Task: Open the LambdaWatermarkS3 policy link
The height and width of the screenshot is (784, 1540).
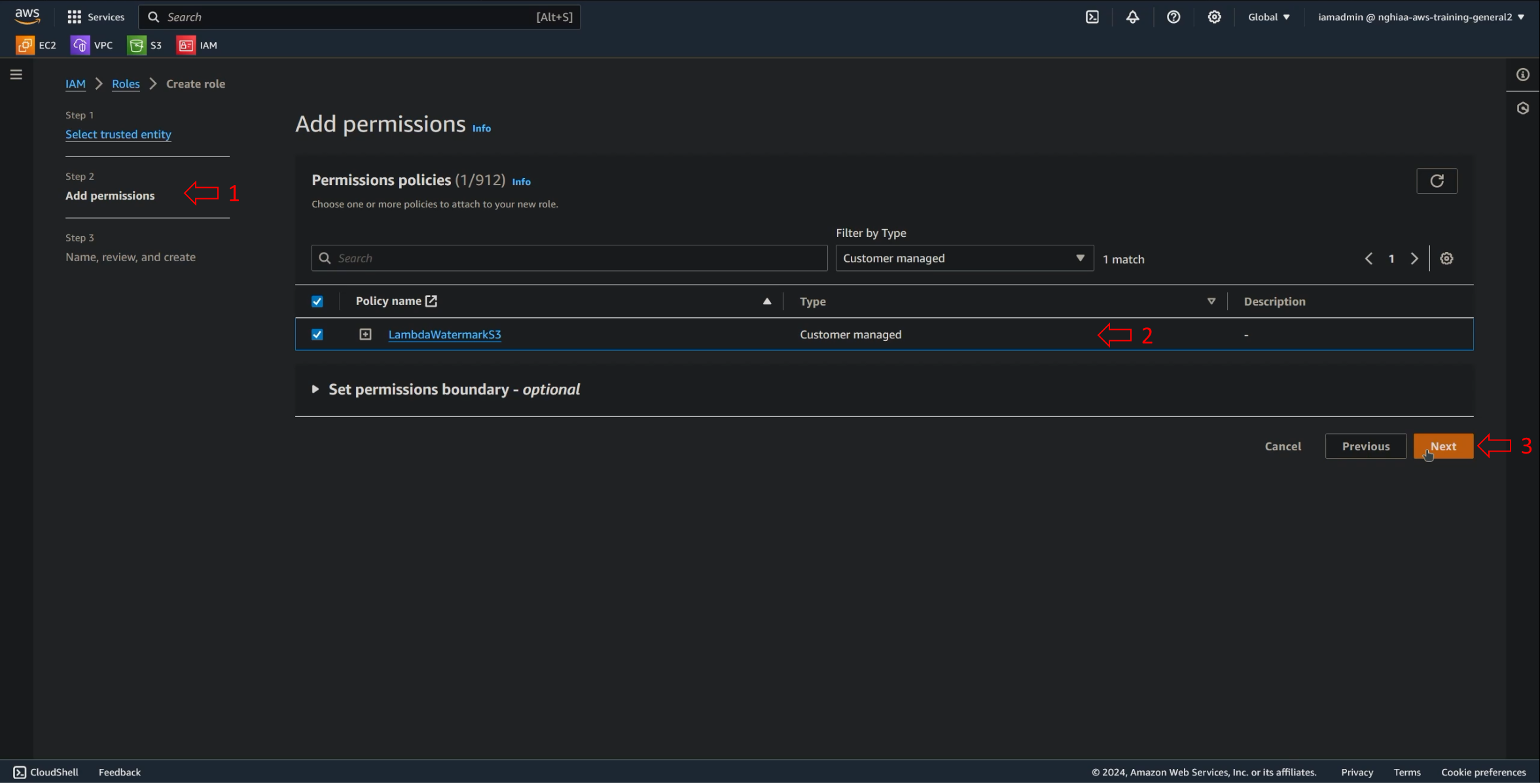Action: (444, 334)
